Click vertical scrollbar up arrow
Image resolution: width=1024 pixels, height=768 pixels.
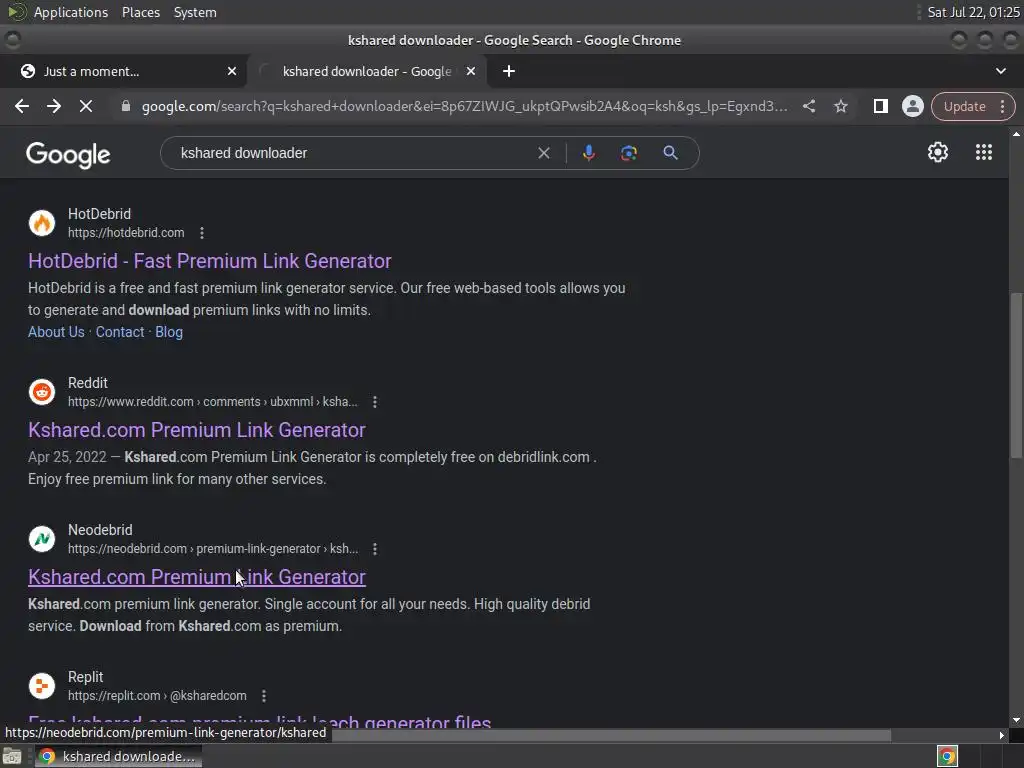pos(1016,134)
